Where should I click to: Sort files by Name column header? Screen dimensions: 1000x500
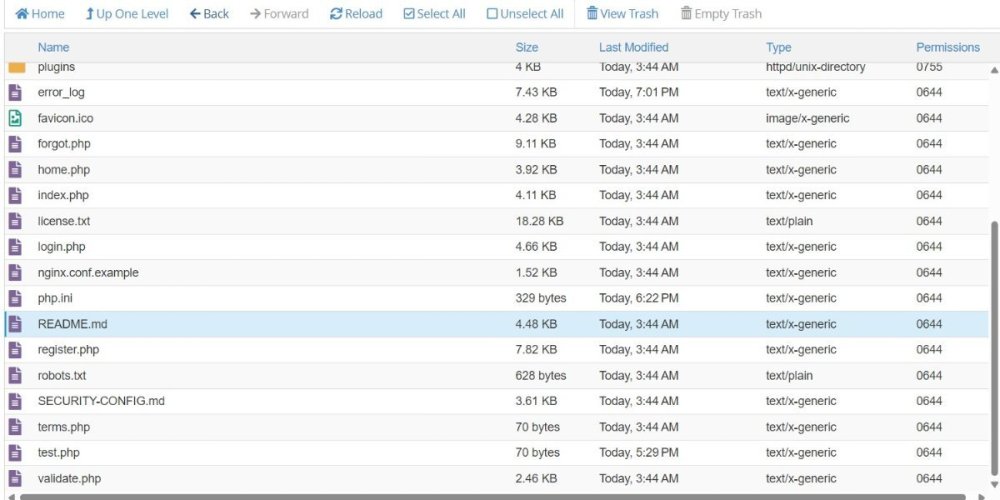pos(53,47)
